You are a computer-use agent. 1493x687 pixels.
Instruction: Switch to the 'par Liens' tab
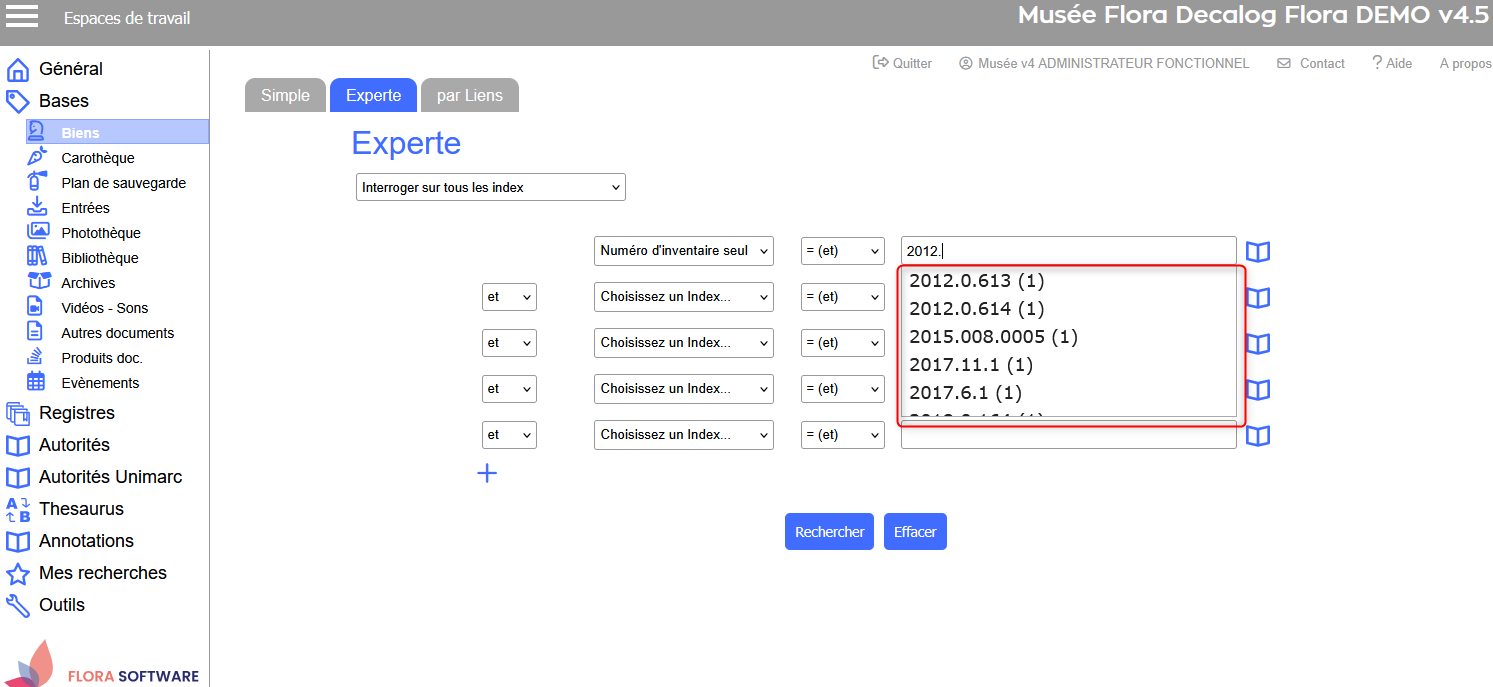click(x=469, y=96)
